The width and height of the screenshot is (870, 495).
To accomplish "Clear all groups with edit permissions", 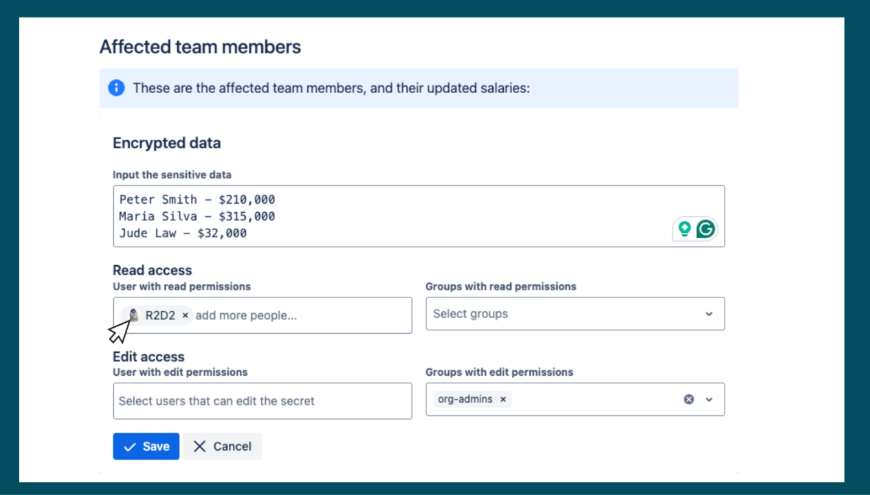I will pyautogui.click(x=688, y=399).
